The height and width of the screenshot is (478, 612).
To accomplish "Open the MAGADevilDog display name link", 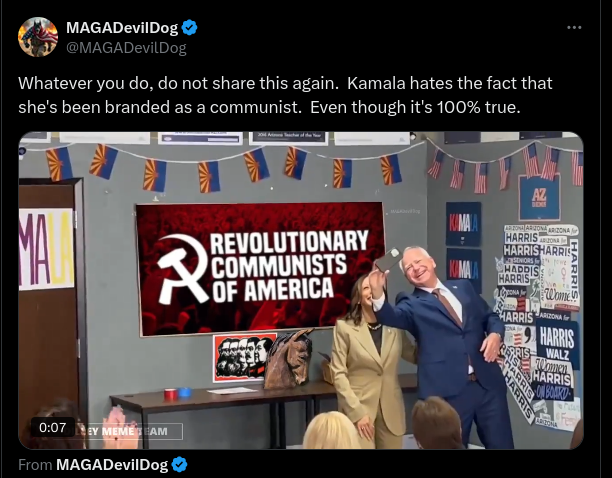I will coord(122,28).
